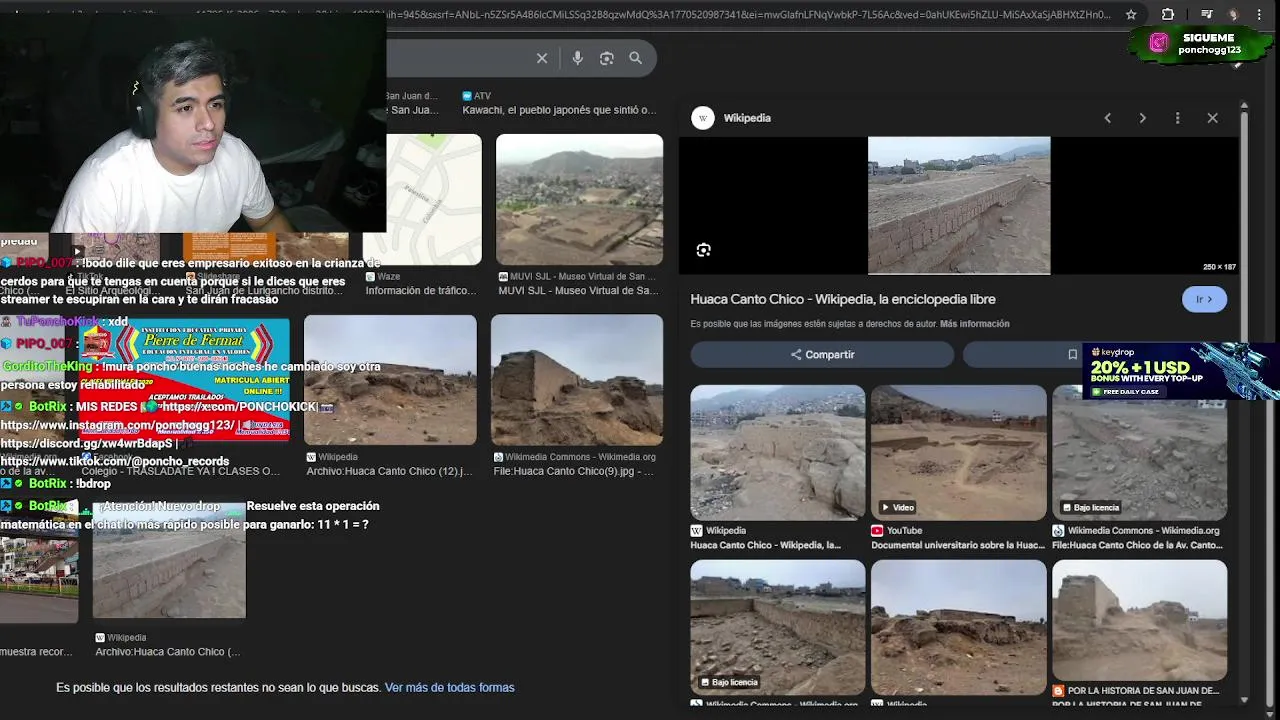Open the bottom-row Bajo licencia related thumbnail
1280x720 pixels.
click(777, 627)
